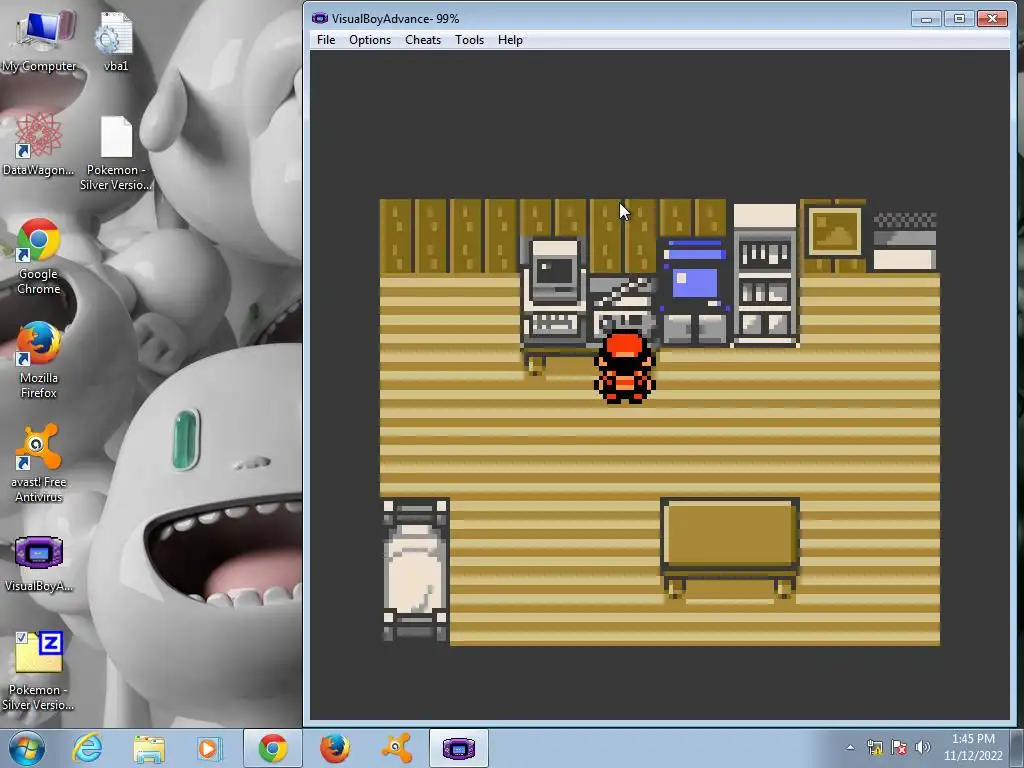The image size is (1024, 768).
Task: Open the Cheats menu
Action: (423, 40)
